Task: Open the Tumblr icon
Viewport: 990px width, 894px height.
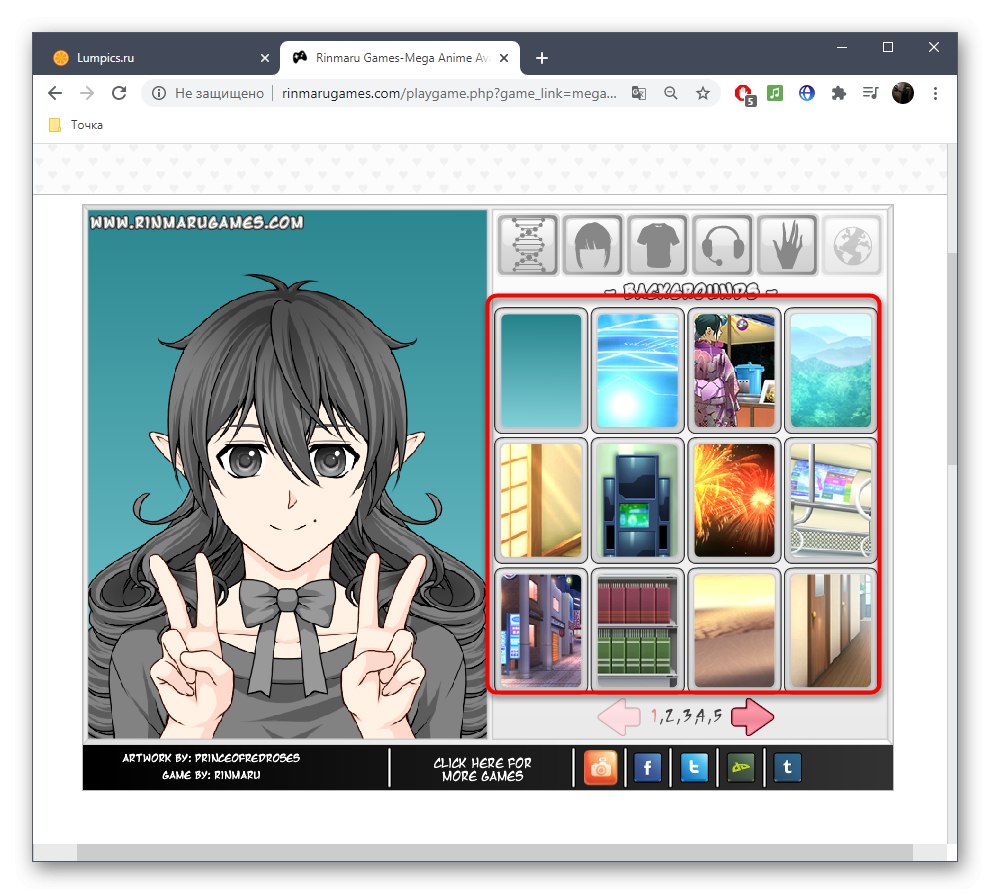Action: pos(787,768)
